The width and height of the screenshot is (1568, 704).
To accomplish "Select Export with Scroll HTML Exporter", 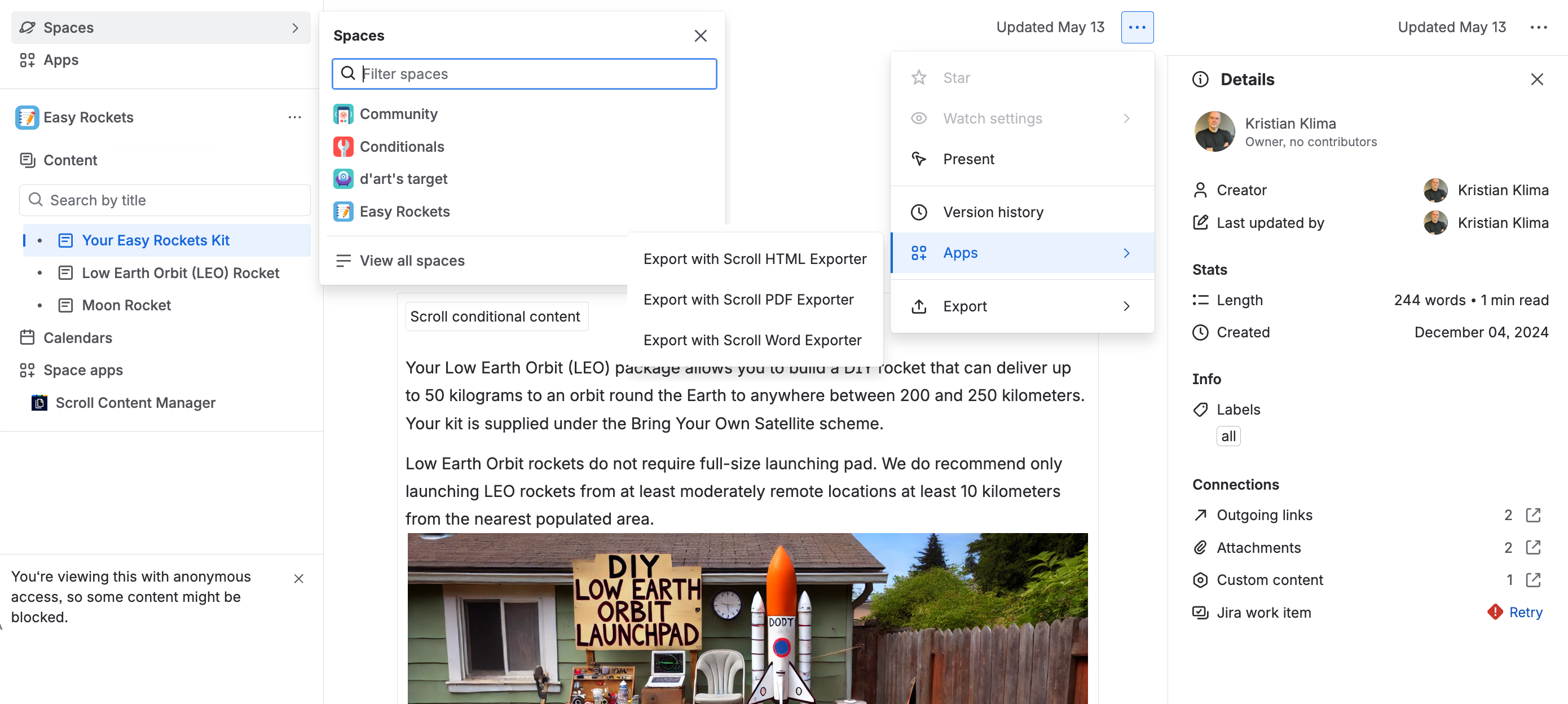I will point(755,259).
